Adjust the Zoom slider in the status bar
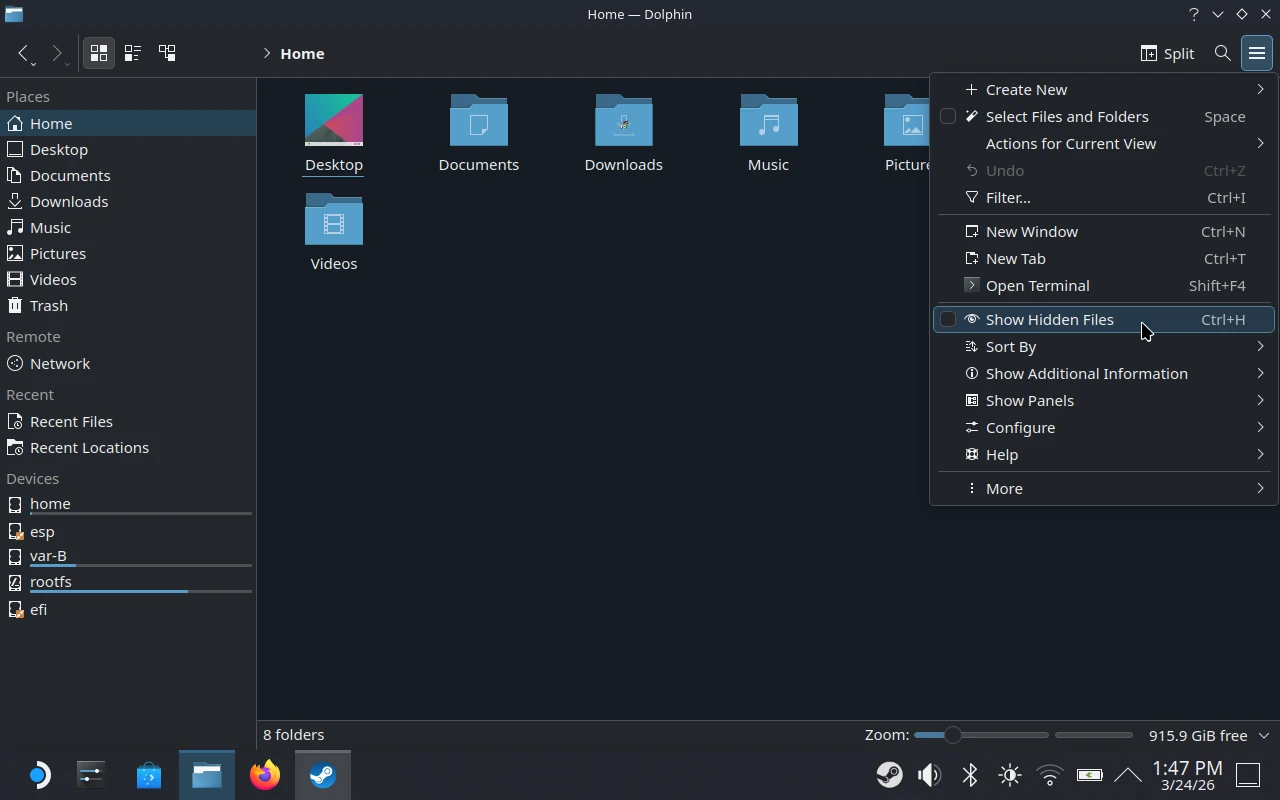1280x800 pixels. pos(951,735)
